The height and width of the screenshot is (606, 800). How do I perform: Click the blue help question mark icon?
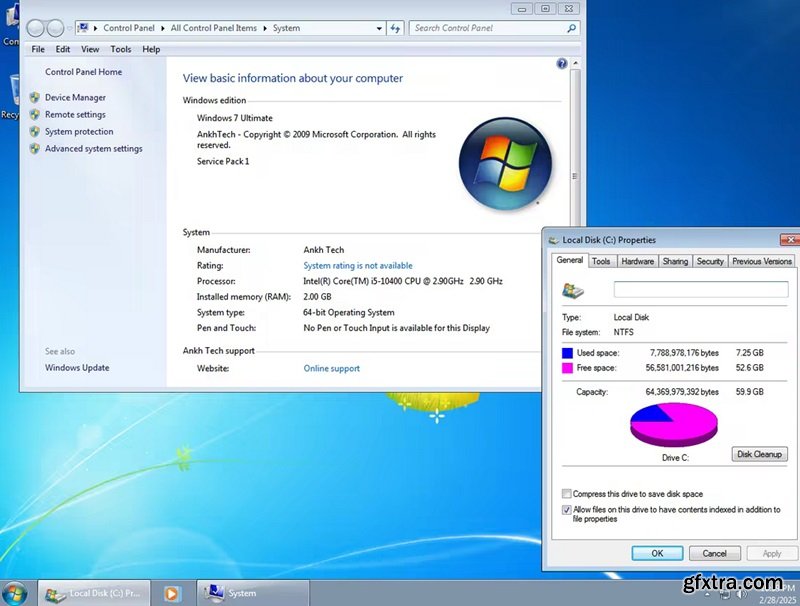(x=561, y=63)
